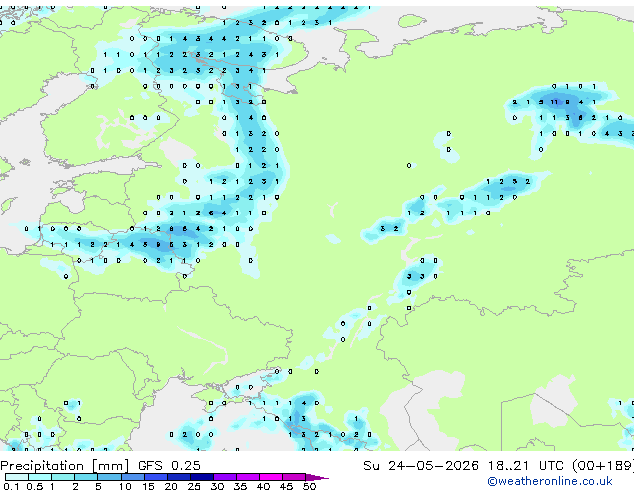
Task: Click the "15" legend scale label
Action: 148,486
